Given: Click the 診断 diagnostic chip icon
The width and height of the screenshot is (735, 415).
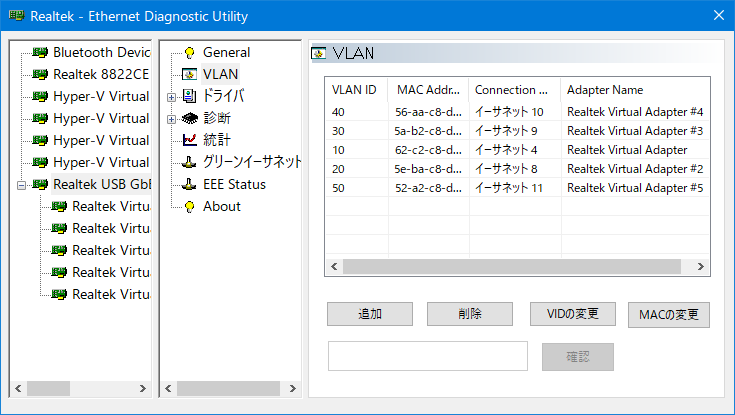Looking at the screenshot, I should tap(189, 118).
